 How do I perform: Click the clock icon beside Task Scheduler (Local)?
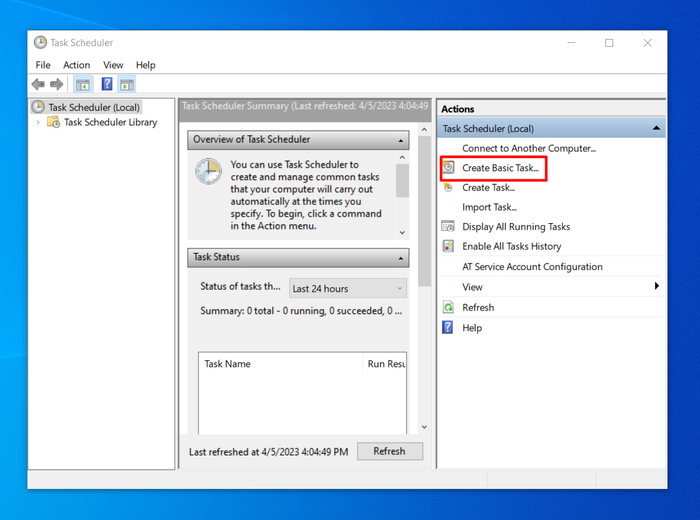coord(38,107)
